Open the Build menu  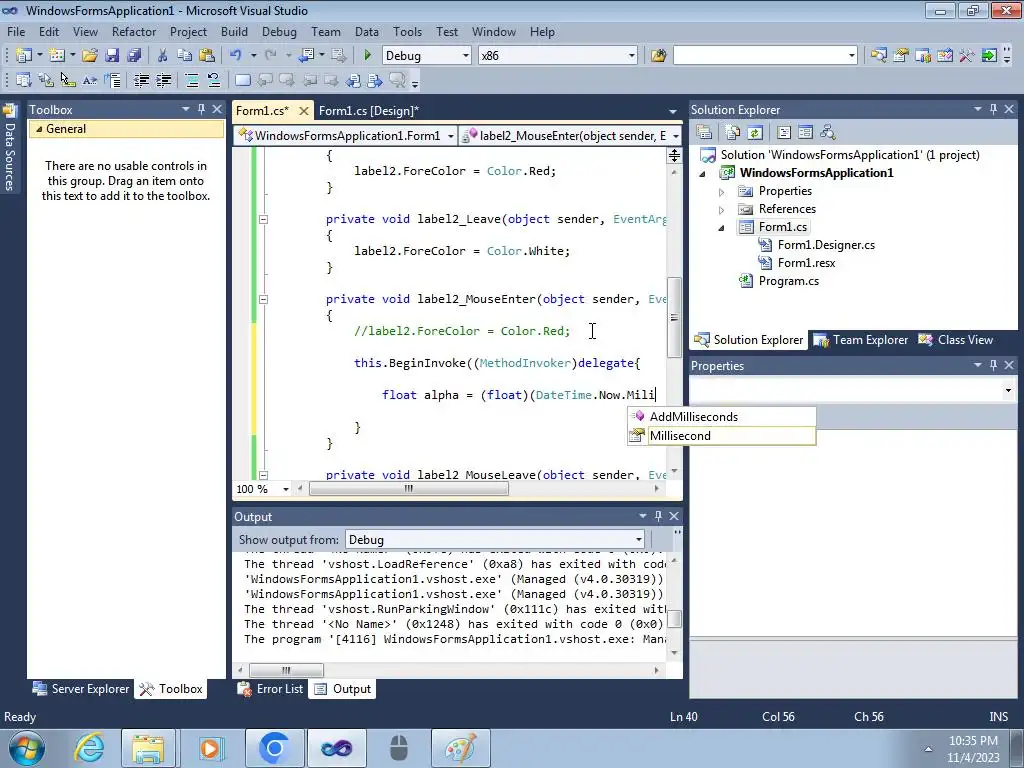tap(234, 31)
